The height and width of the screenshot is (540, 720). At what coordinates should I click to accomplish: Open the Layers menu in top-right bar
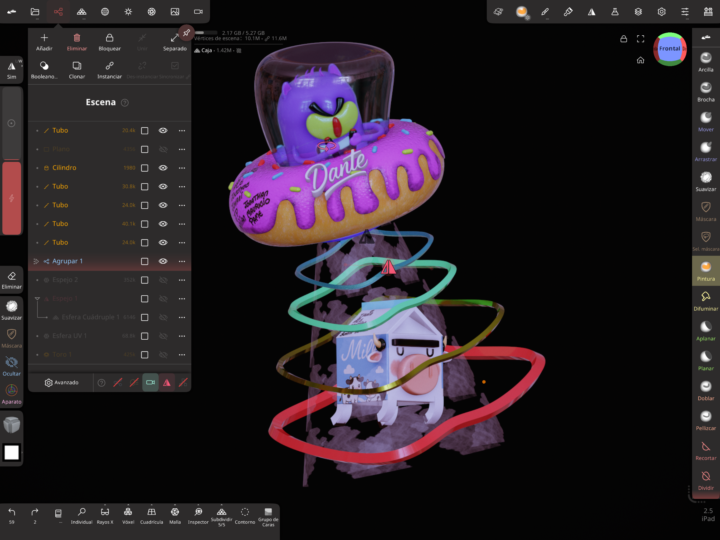click(638, 12)
